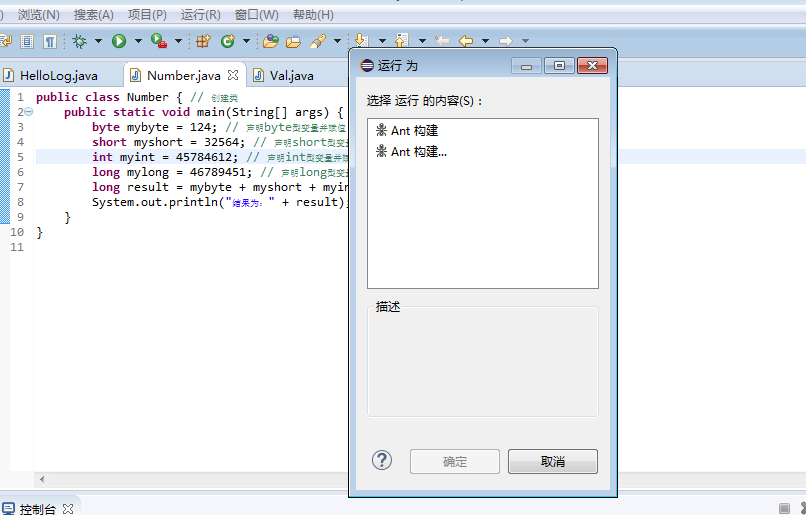Close the 控制台 console view
The height and width of the screenshot is (515, 806).
tap(68, 509)
